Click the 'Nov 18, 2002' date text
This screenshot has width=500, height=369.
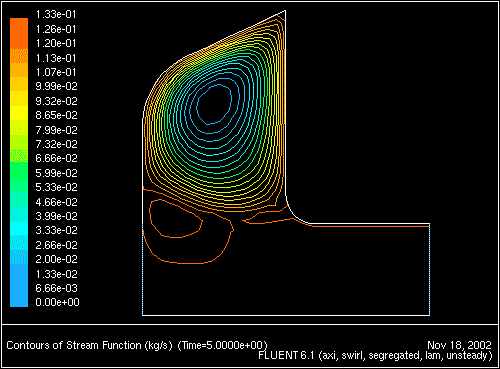coord(459,345)
